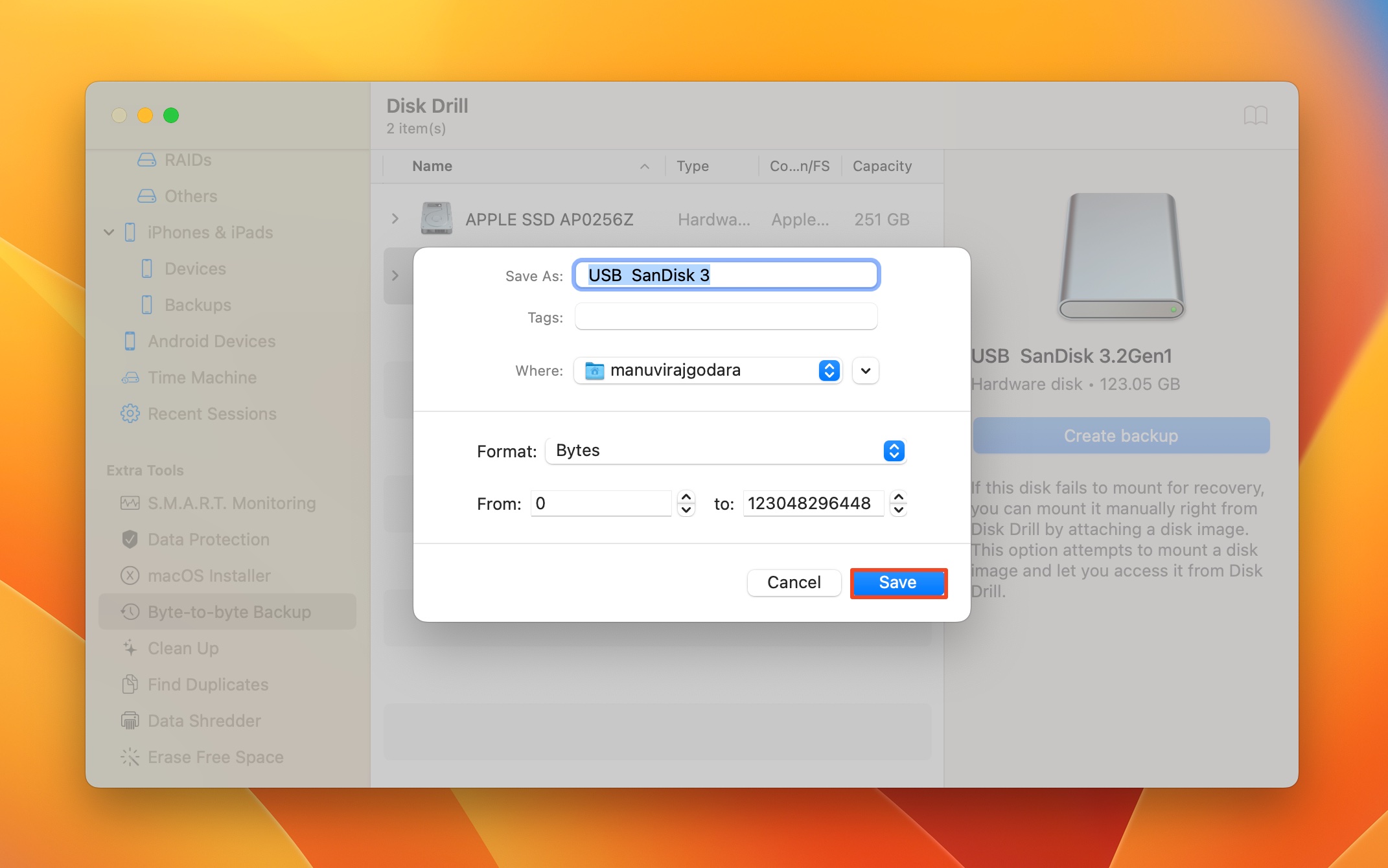Open Recent Sessions in the sidebar
Screen dimensions: 1388x868
(x=212, y=414)
